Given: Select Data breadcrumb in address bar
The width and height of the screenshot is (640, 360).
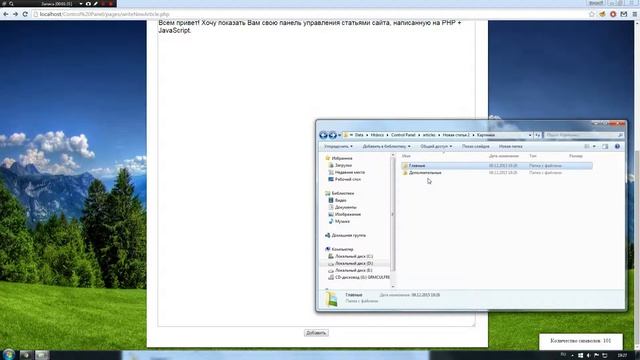Looking at the screenshot, I should coord(359,135).
